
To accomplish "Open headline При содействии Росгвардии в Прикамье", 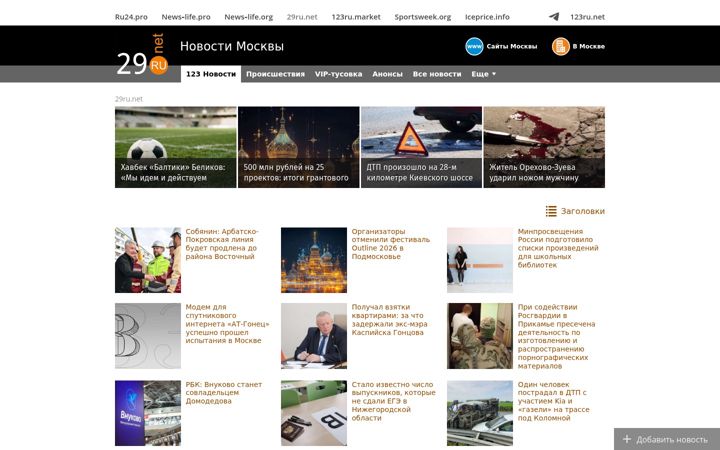I will (557, 337).
